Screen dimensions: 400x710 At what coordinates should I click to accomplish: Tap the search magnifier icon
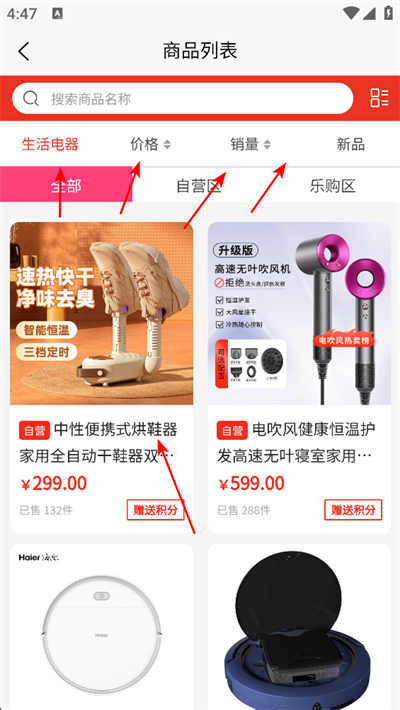pyautogui.click(x=31, y=98)
